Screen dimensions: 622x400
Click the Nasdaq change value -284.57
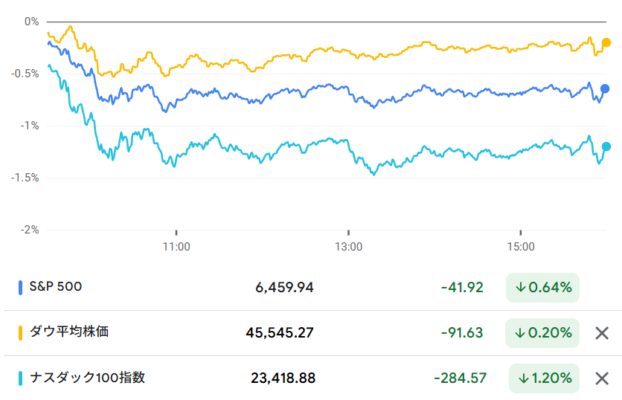460,378
